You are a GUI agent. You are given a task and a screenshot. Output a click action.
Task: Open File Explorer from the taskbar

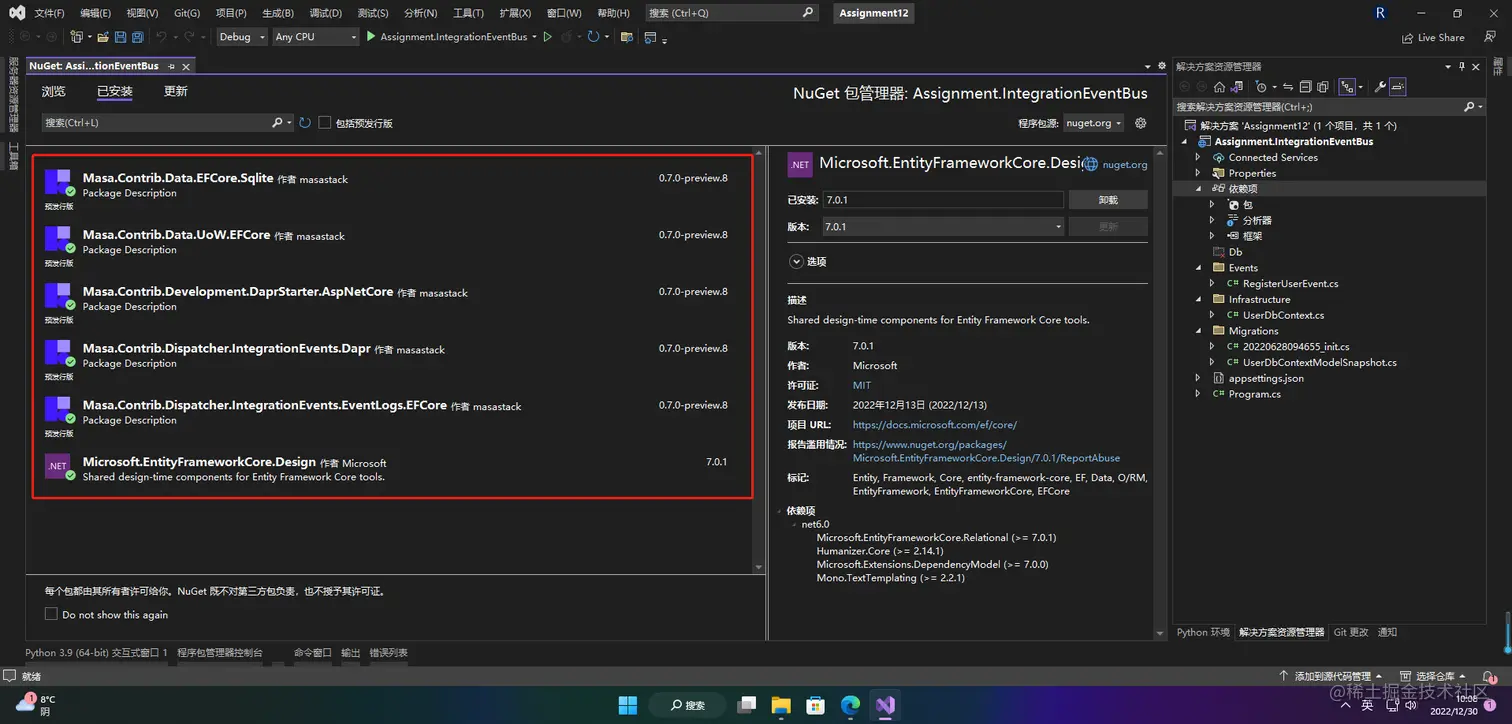(781, 705)
